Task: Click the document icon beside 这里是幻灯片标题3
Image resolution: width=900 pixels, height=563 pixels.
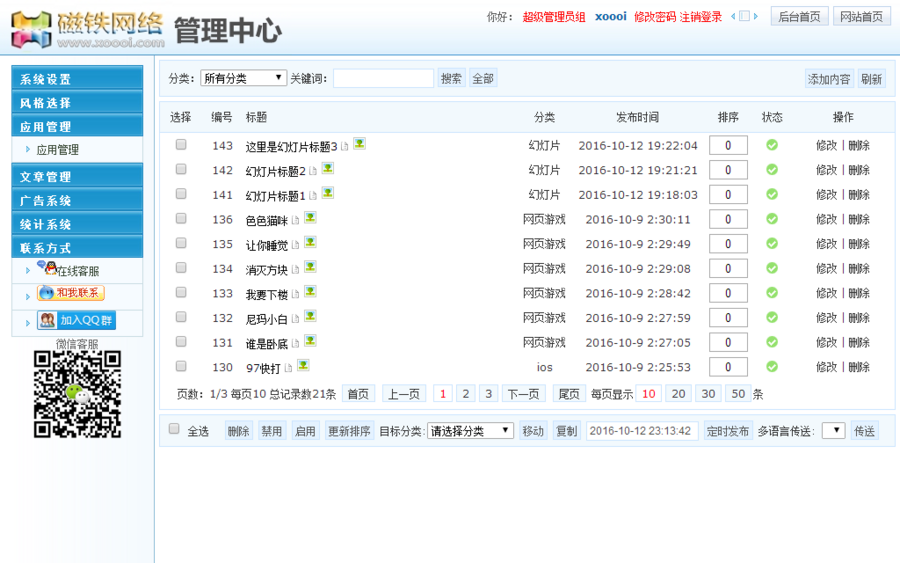Action: [344, 147]
